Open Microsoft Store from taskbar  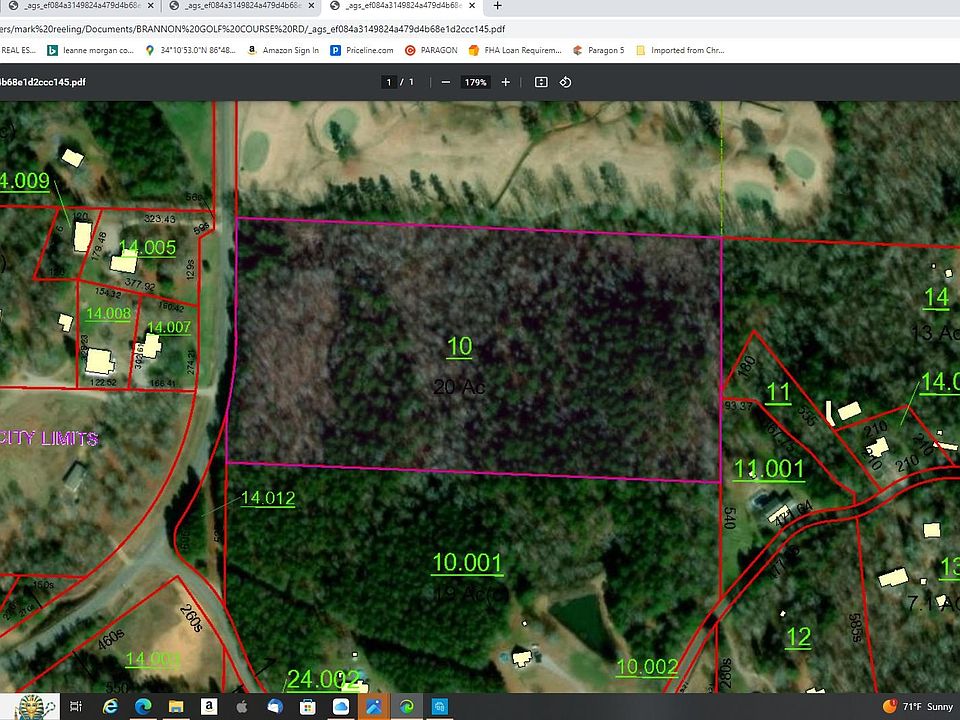(x=307, y=707)
